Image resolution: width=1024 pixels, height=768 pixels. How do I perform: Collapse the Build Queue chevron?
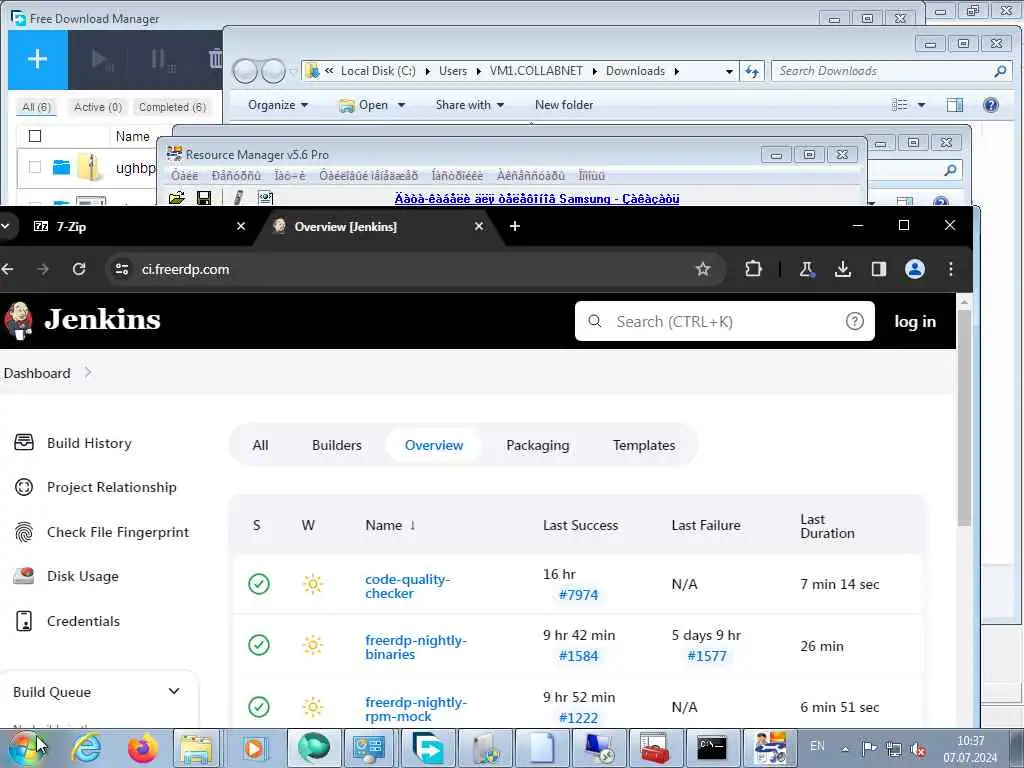tap(174, 691)
